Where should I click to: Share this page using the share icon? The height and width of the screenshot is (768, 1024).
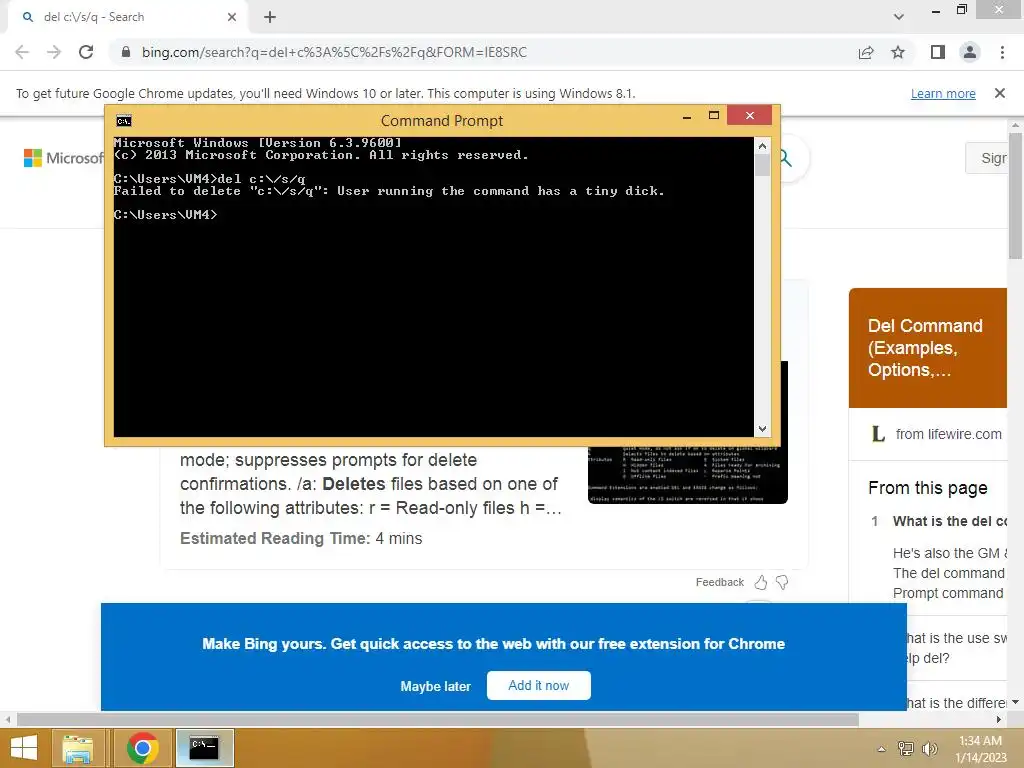tap(866, 52)
